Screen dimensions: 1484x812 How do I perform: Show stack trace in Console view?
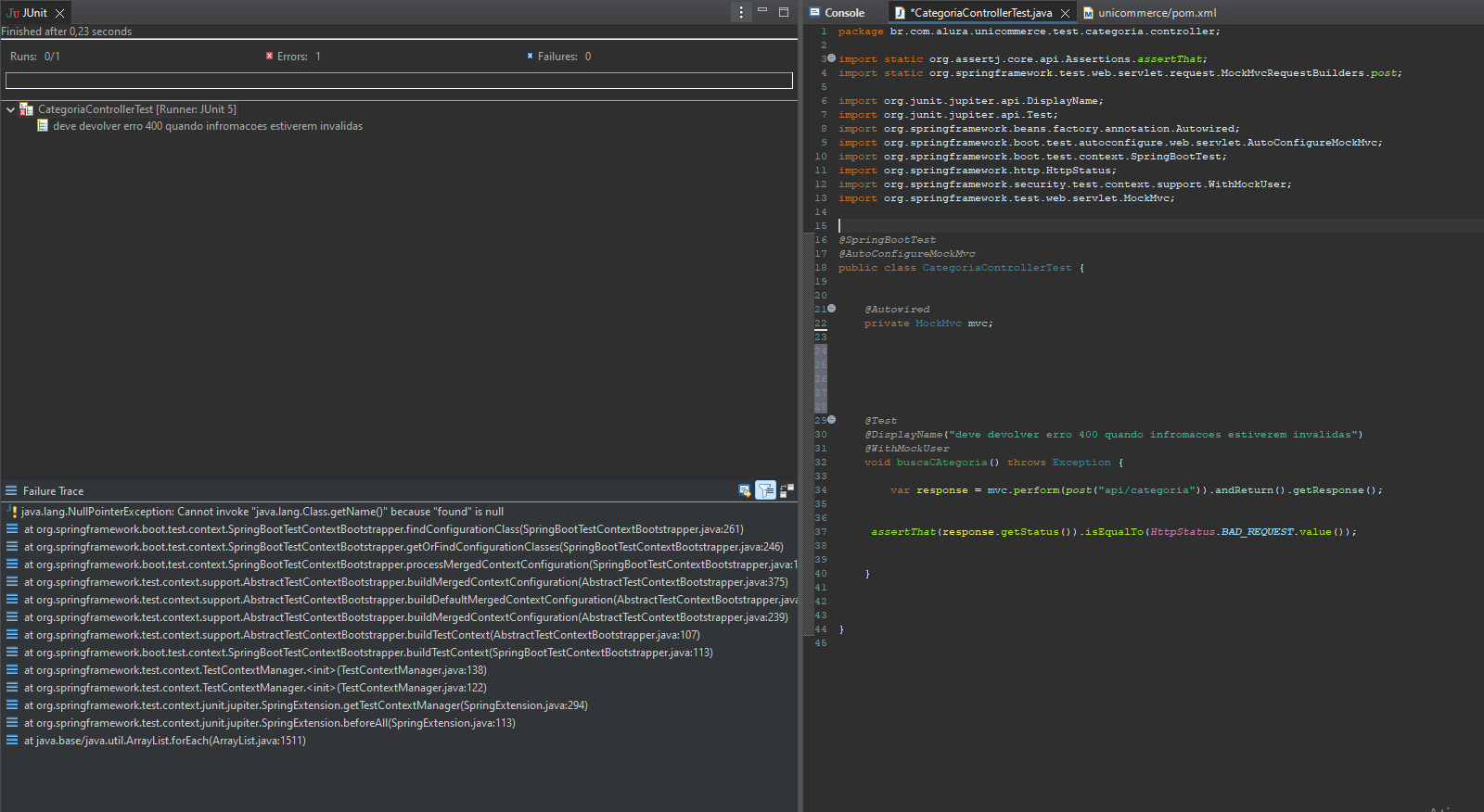click(745, 490)
